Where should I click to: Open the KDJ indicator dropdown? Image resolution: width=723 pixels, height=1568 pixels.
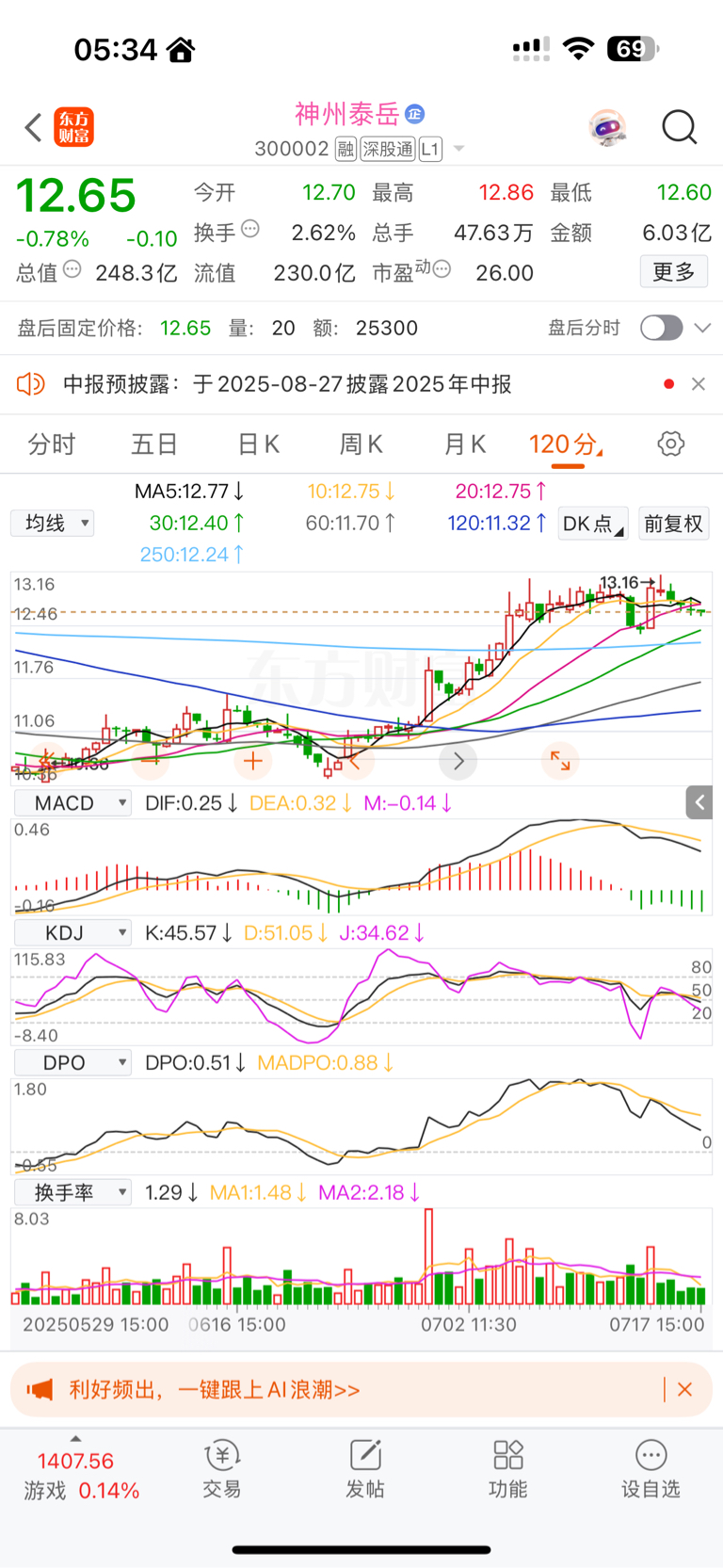tap(72, 933)
